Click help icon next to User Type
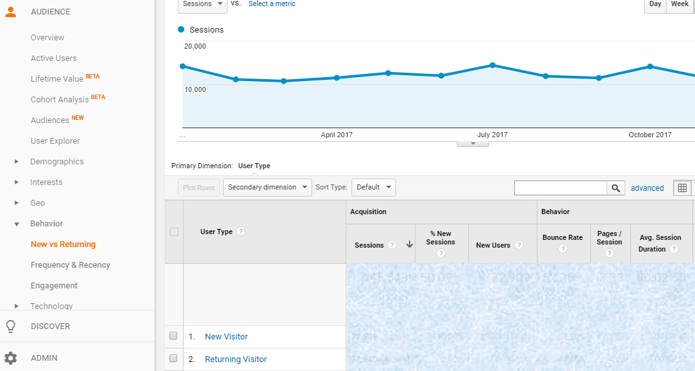Screen dimensions: 695x371 pyautogui.click(x=241, y=231)
